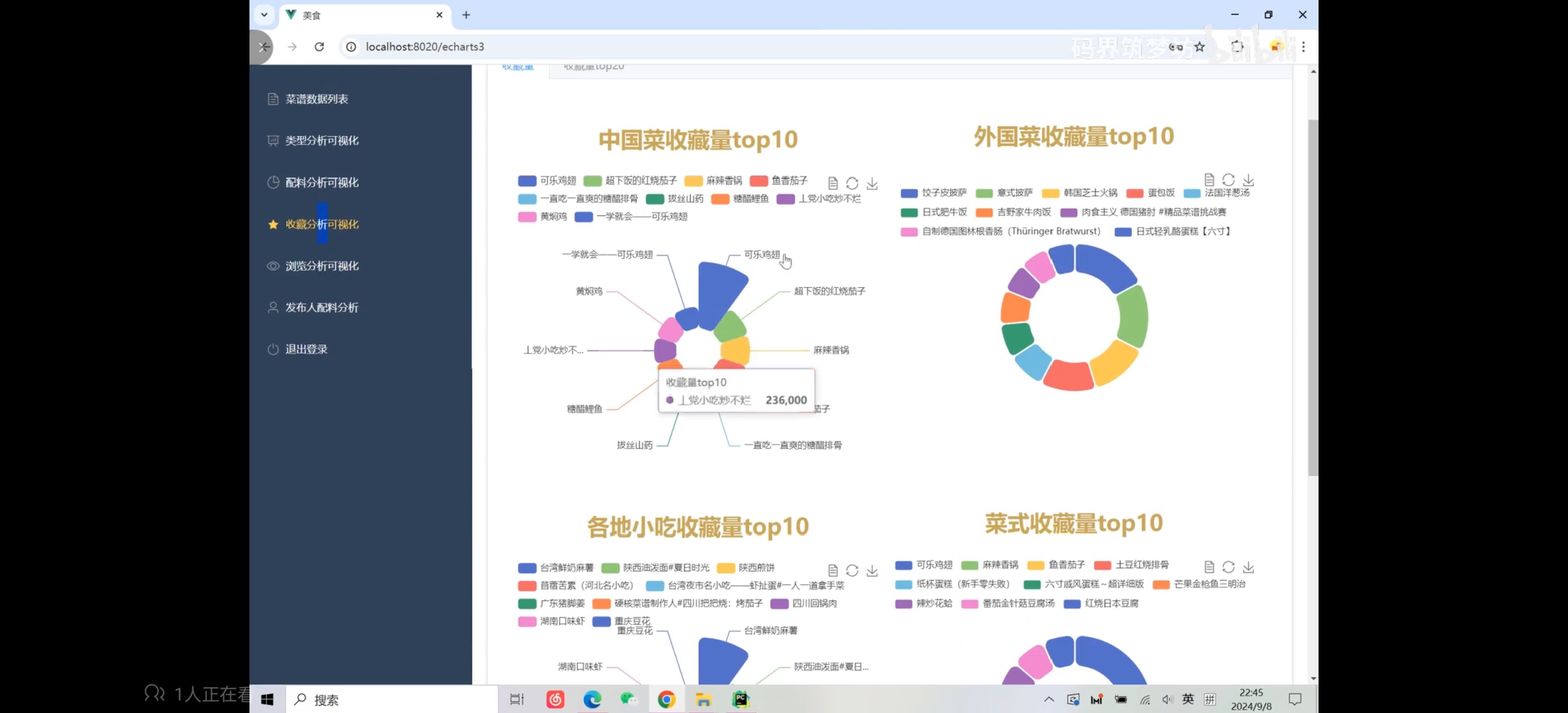Toggle 辣炒花蛤 legend item
Image resolution: width=1568 pixels, height=713 pixels.
pyautogui.click(x=924, y=604)
